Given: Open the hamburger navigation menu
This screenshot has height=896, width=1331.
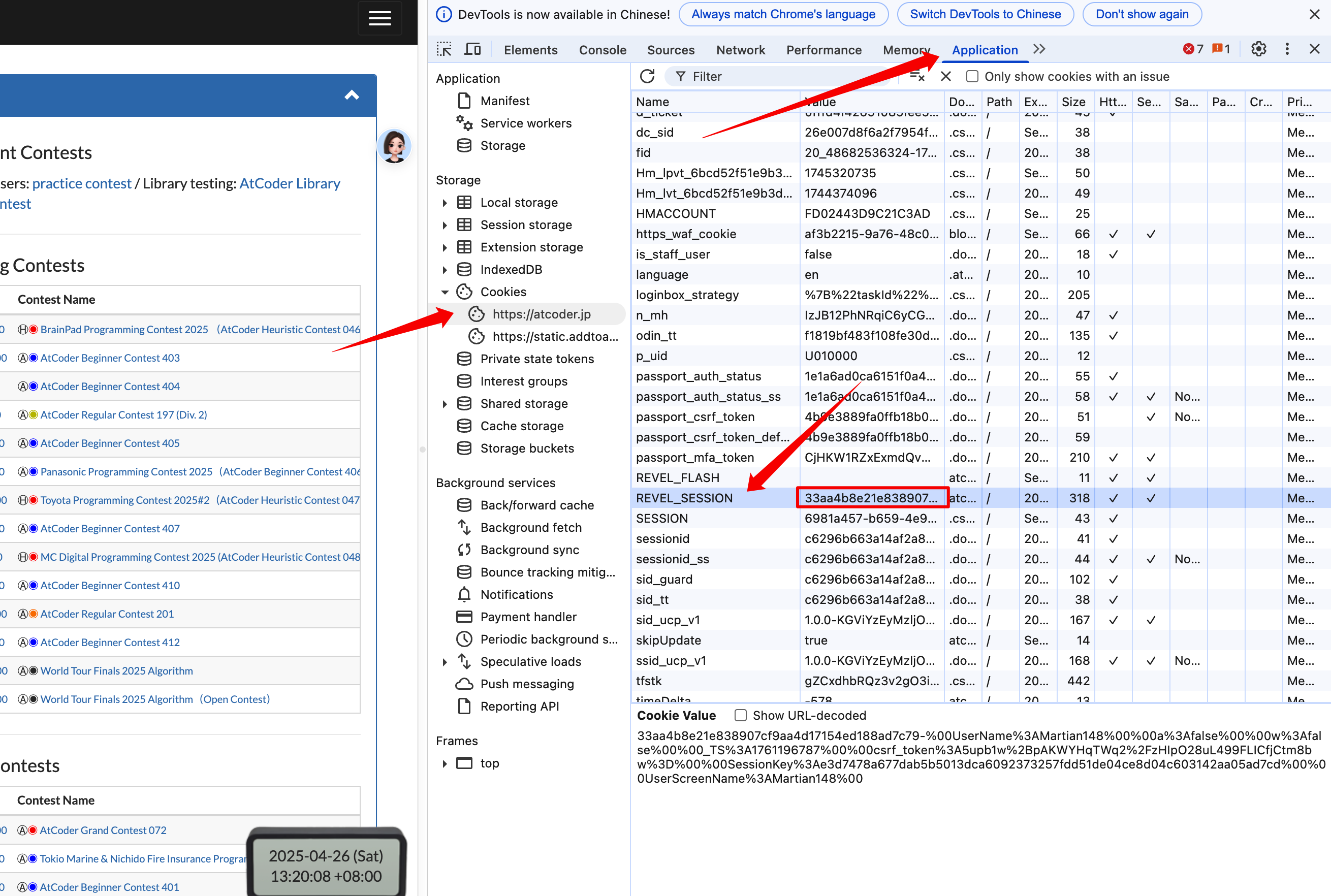Looking at the screenshot, I should (379, 18).
